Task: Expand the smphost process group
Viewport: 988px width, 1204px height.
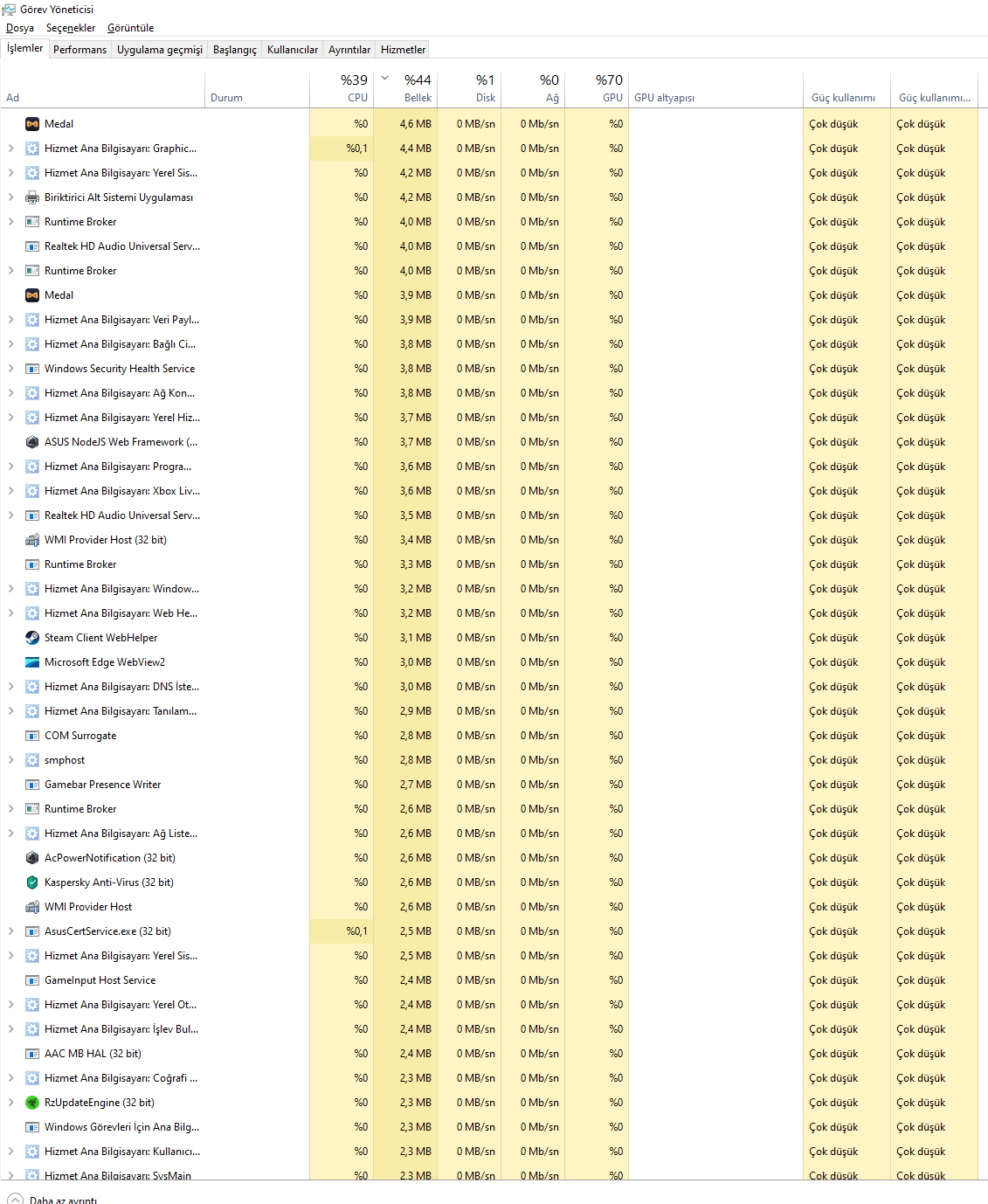Action: pos(10,760)
